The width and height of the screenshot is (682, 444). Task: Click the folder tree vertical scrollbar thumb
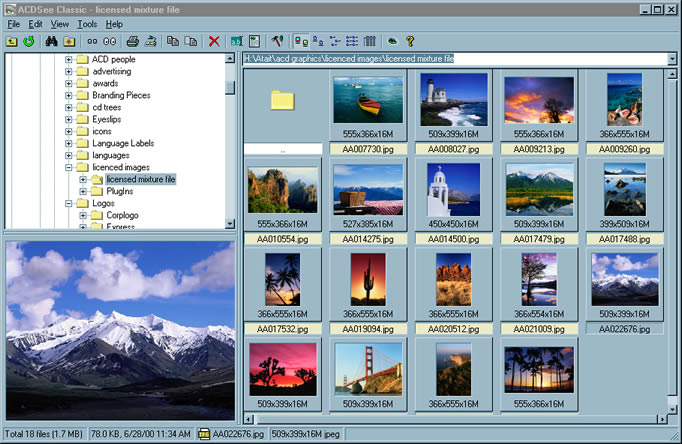(x=230, y=87)
